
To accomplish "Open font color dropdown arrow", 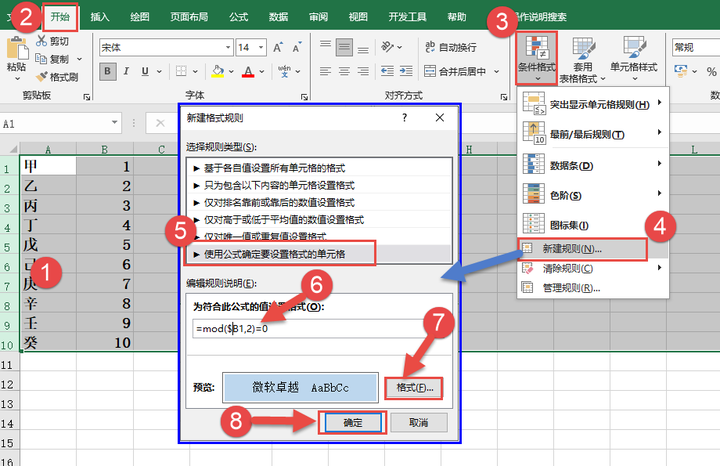I will click(x=262, y=72).
